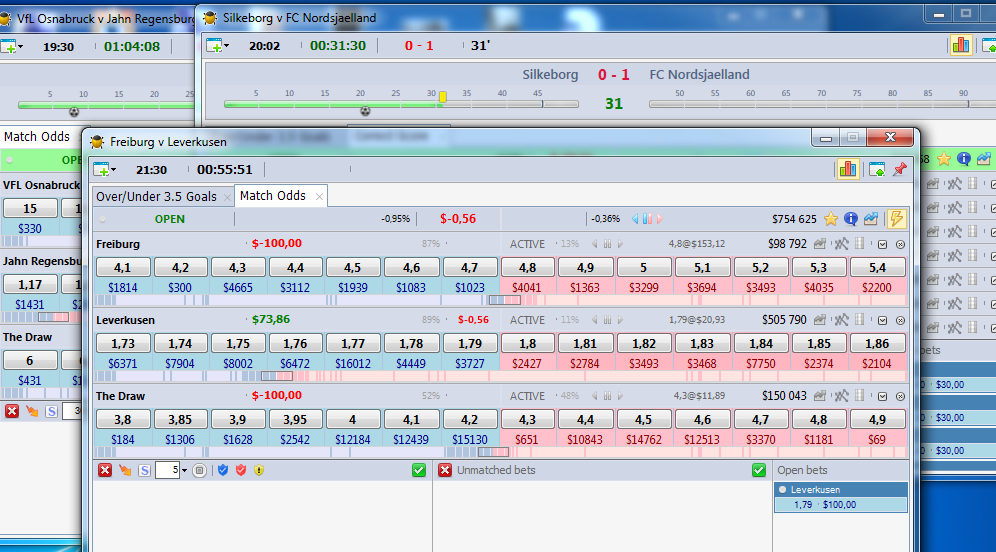Click orange arrow icon in bets toolbar
The height and width of the screenshot is (552, 996).
coord(125,470)
